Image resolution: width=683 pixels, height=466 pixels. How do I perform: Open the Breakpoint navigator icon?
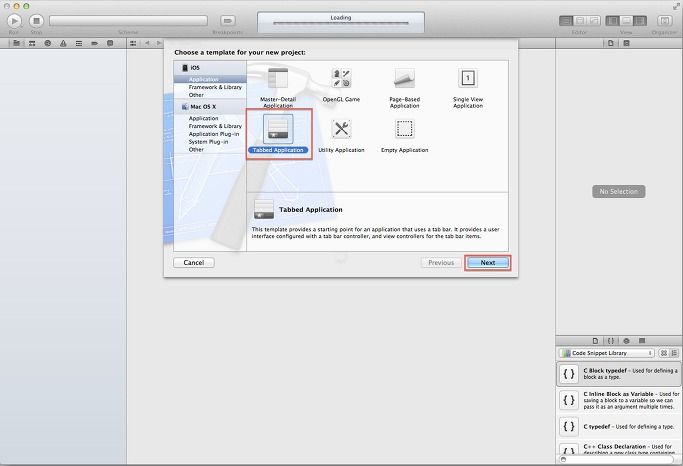[x=95, y=43]
